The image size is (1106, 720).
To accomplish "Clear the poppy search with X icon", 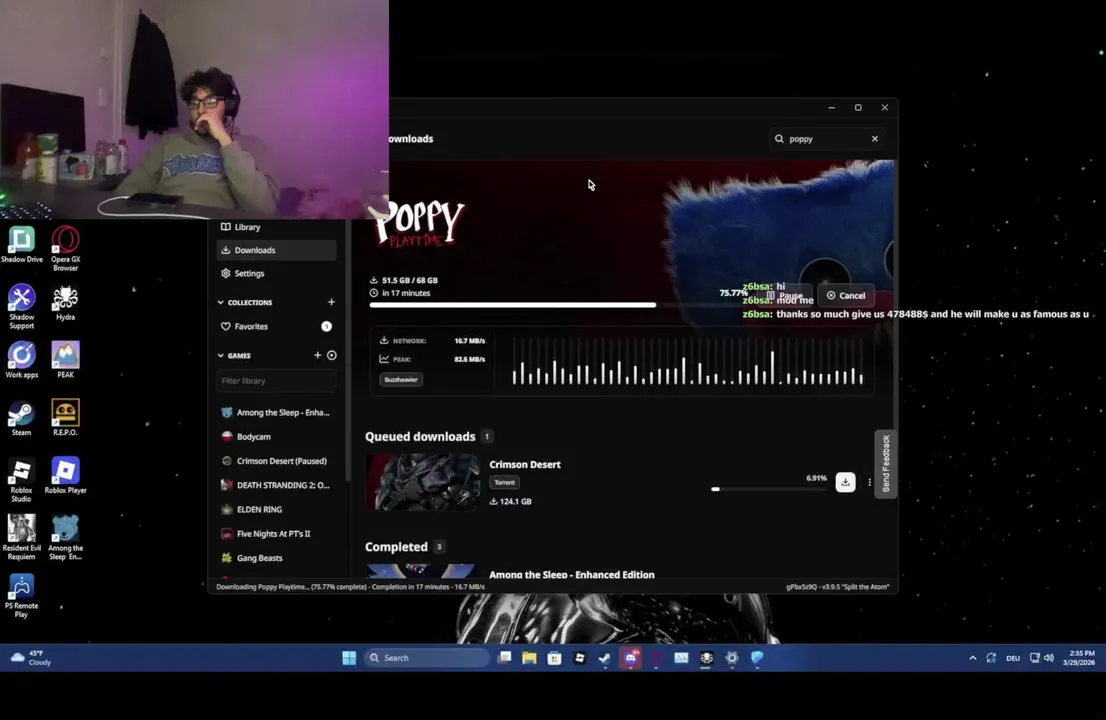I will click(875, 139).
